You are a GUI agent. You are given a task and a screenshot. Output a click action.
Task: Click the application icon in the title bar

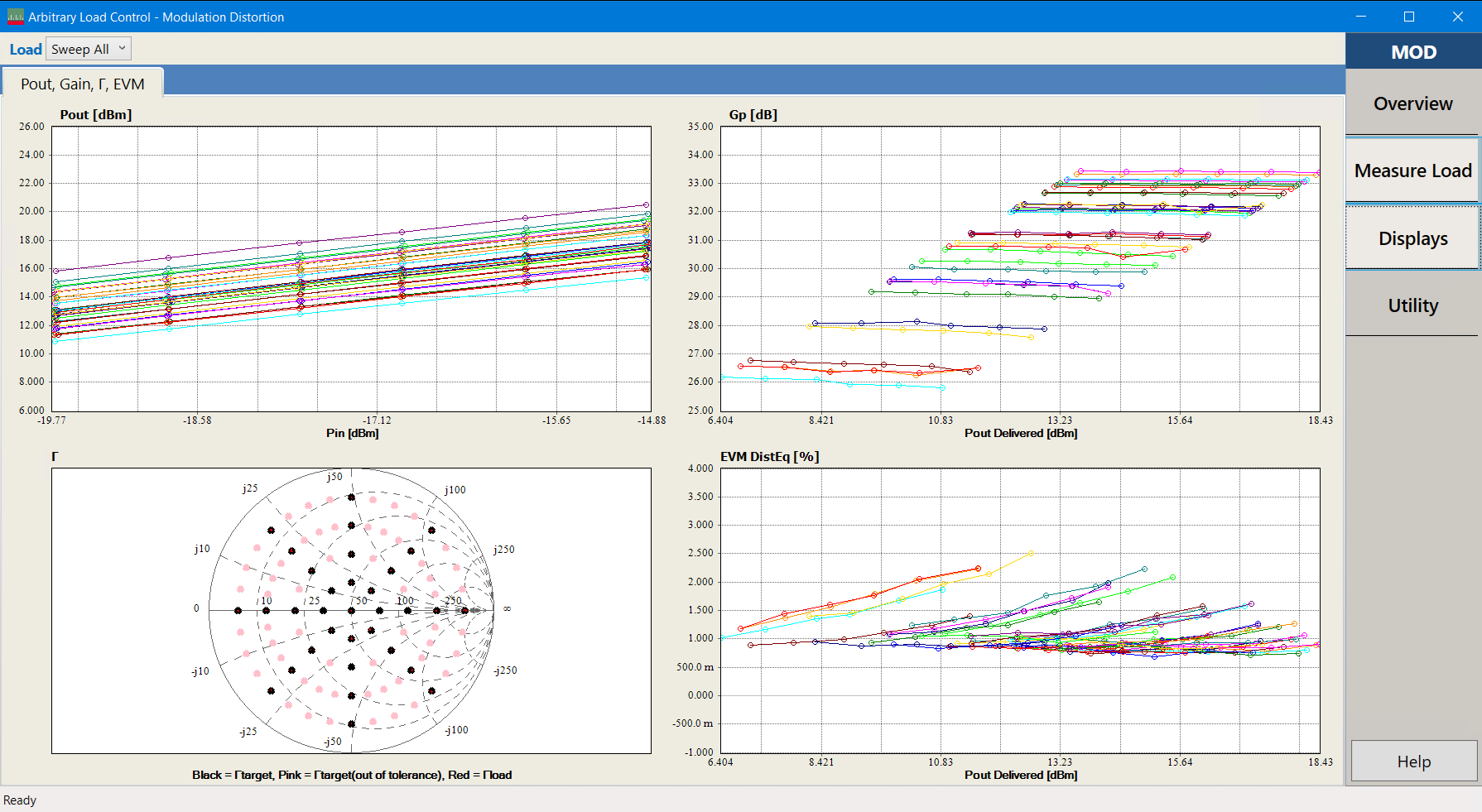coord(15,17)
